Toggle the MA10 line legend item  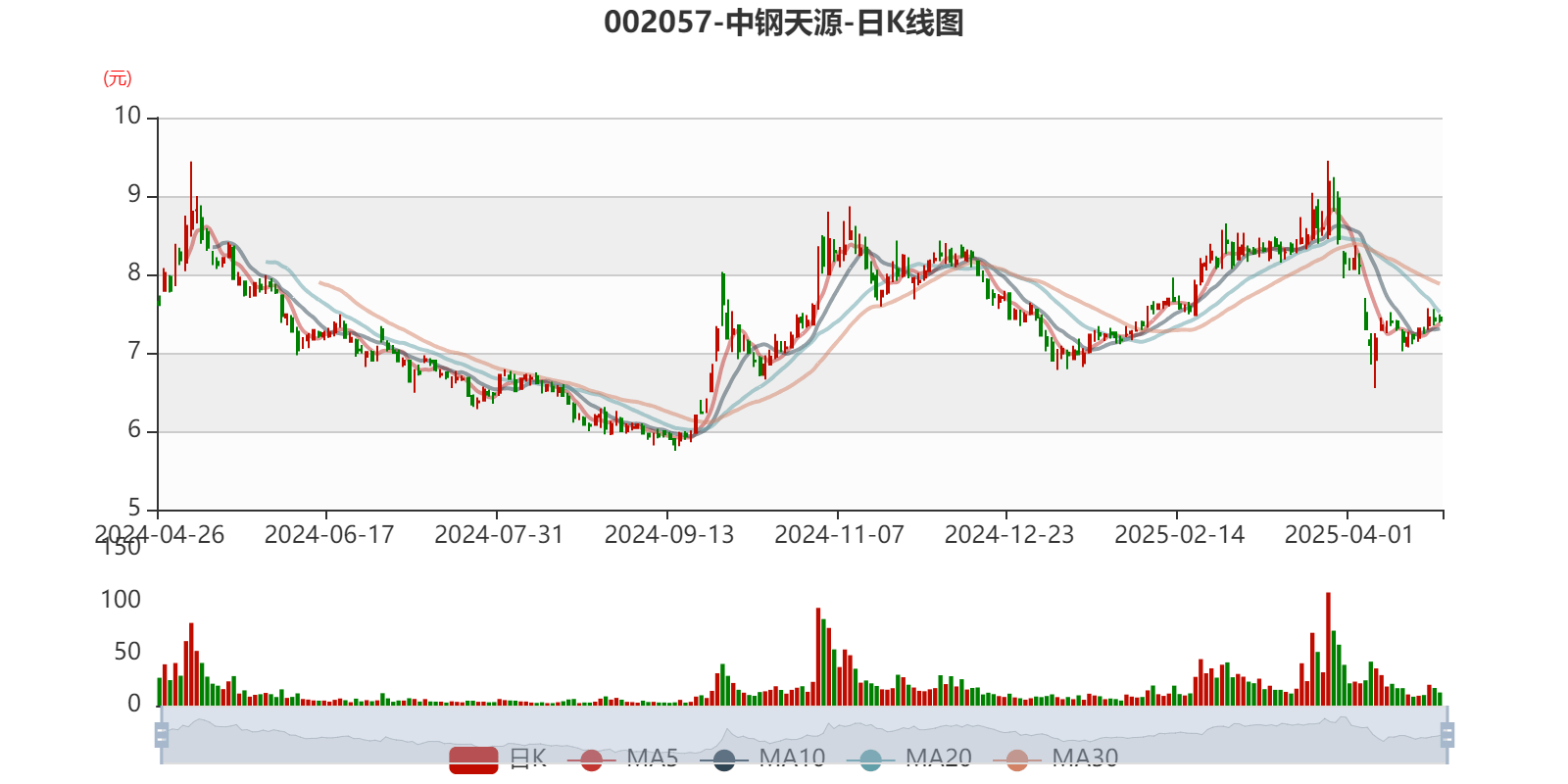(763, 759)
